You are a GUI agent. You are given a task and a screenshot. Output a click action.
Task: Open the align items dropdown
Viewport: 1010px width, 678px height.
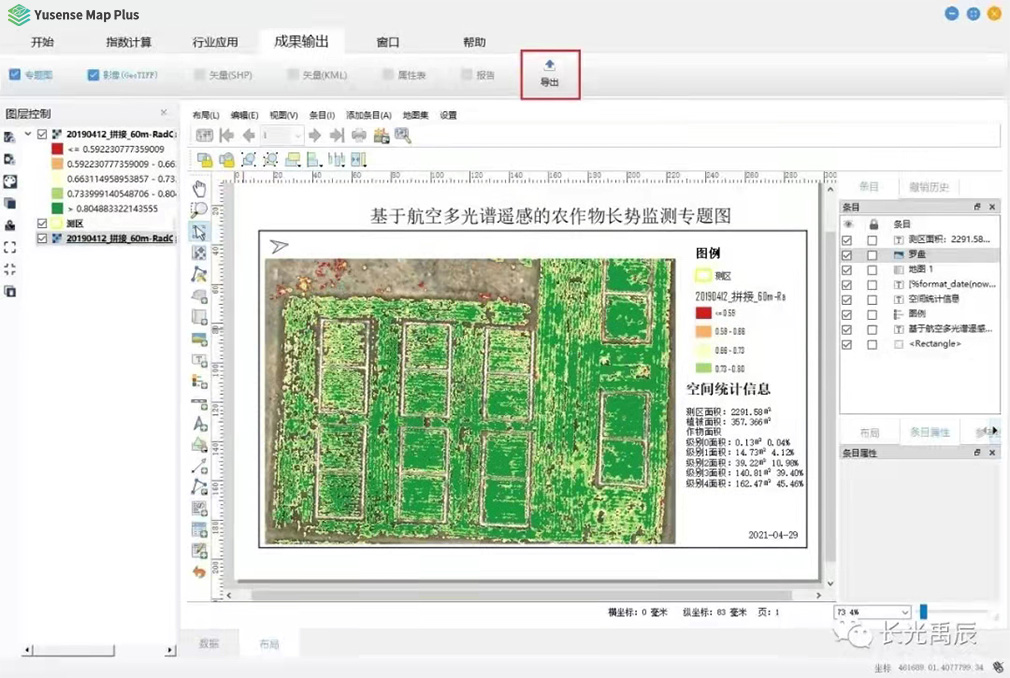(314, 159)
